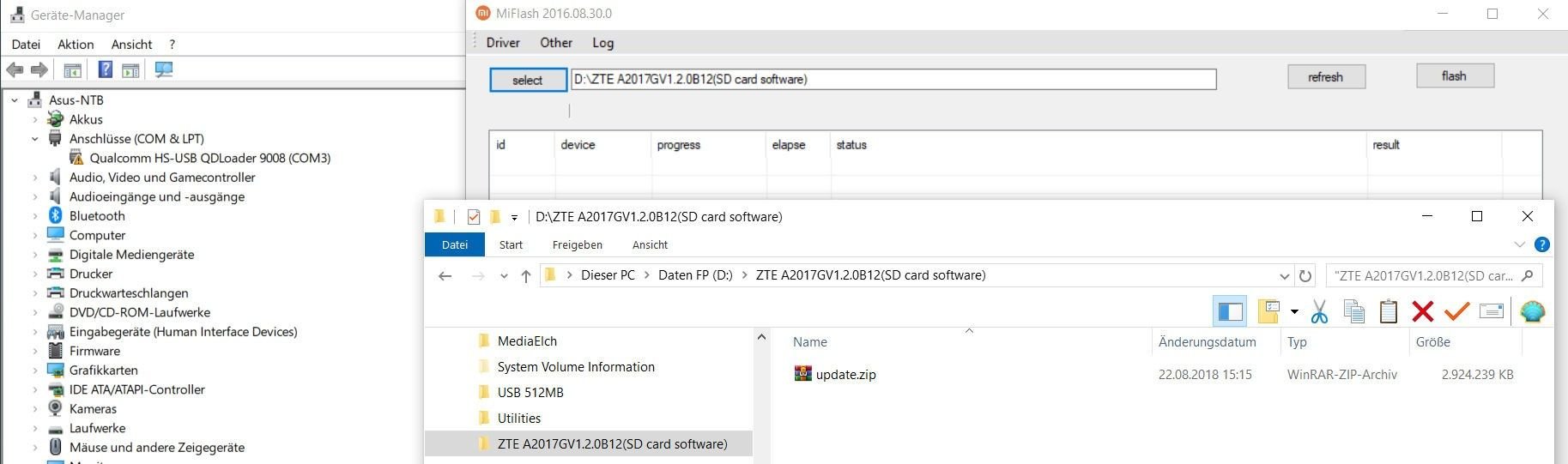Collapse the Anschlüsse (COM & LPT) node

coord(35,139)
